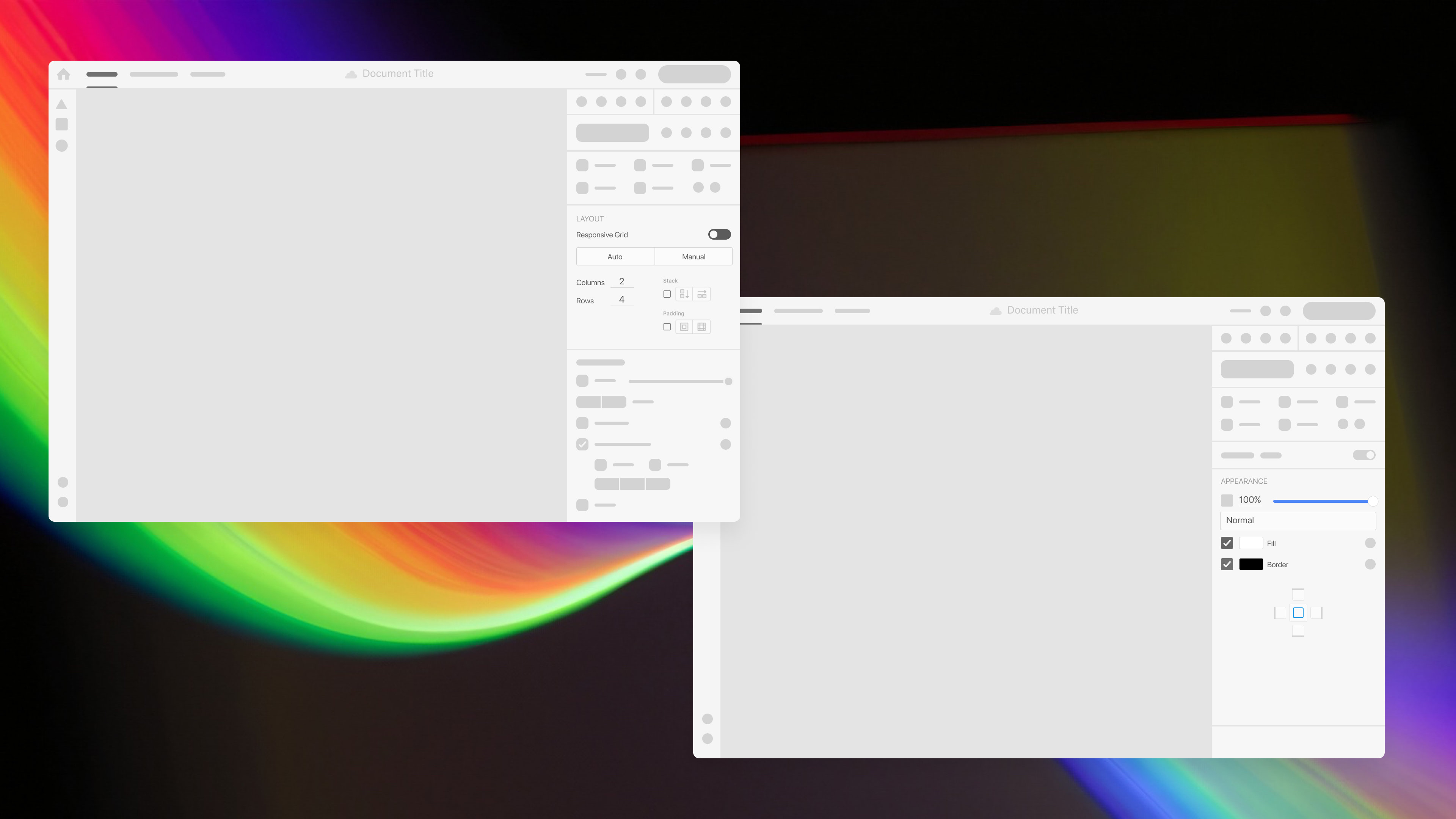
Task: Switch to the Auto layout tab
Action: click(615, 257)
